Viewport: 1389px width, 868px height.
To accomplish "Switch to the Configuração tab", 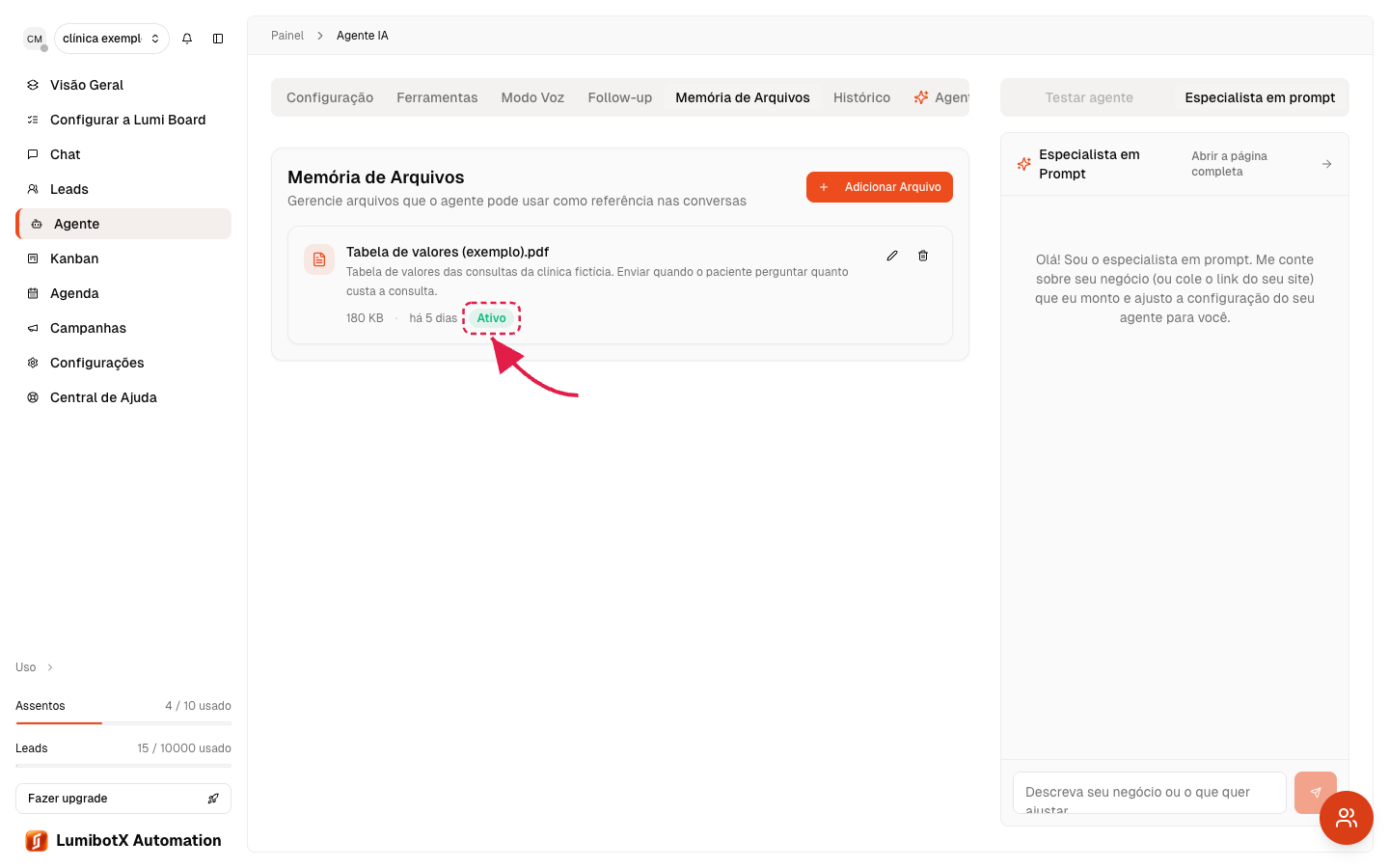I will coord(330,97).
